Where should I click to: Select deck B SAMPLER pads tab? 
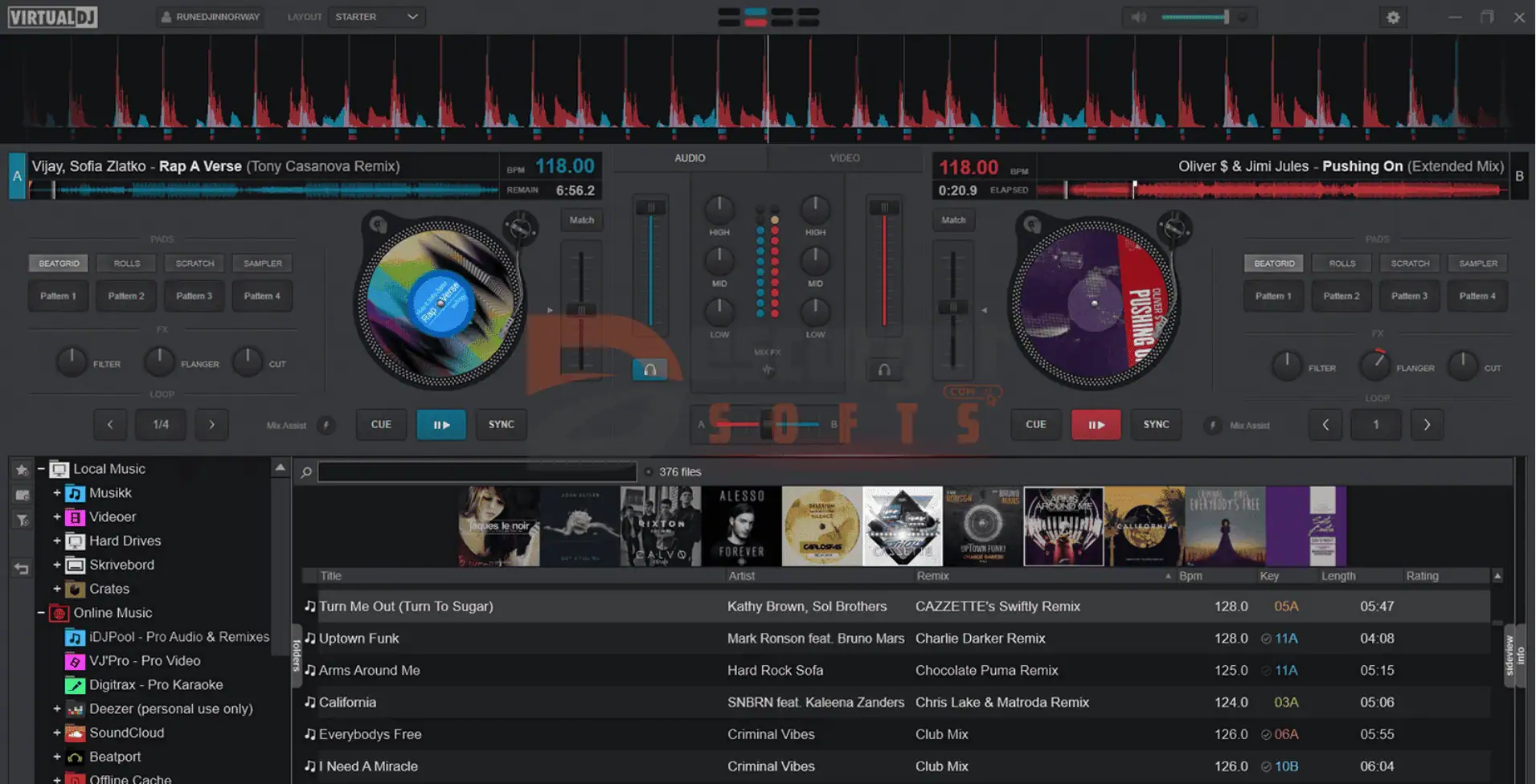point(1478,263)
